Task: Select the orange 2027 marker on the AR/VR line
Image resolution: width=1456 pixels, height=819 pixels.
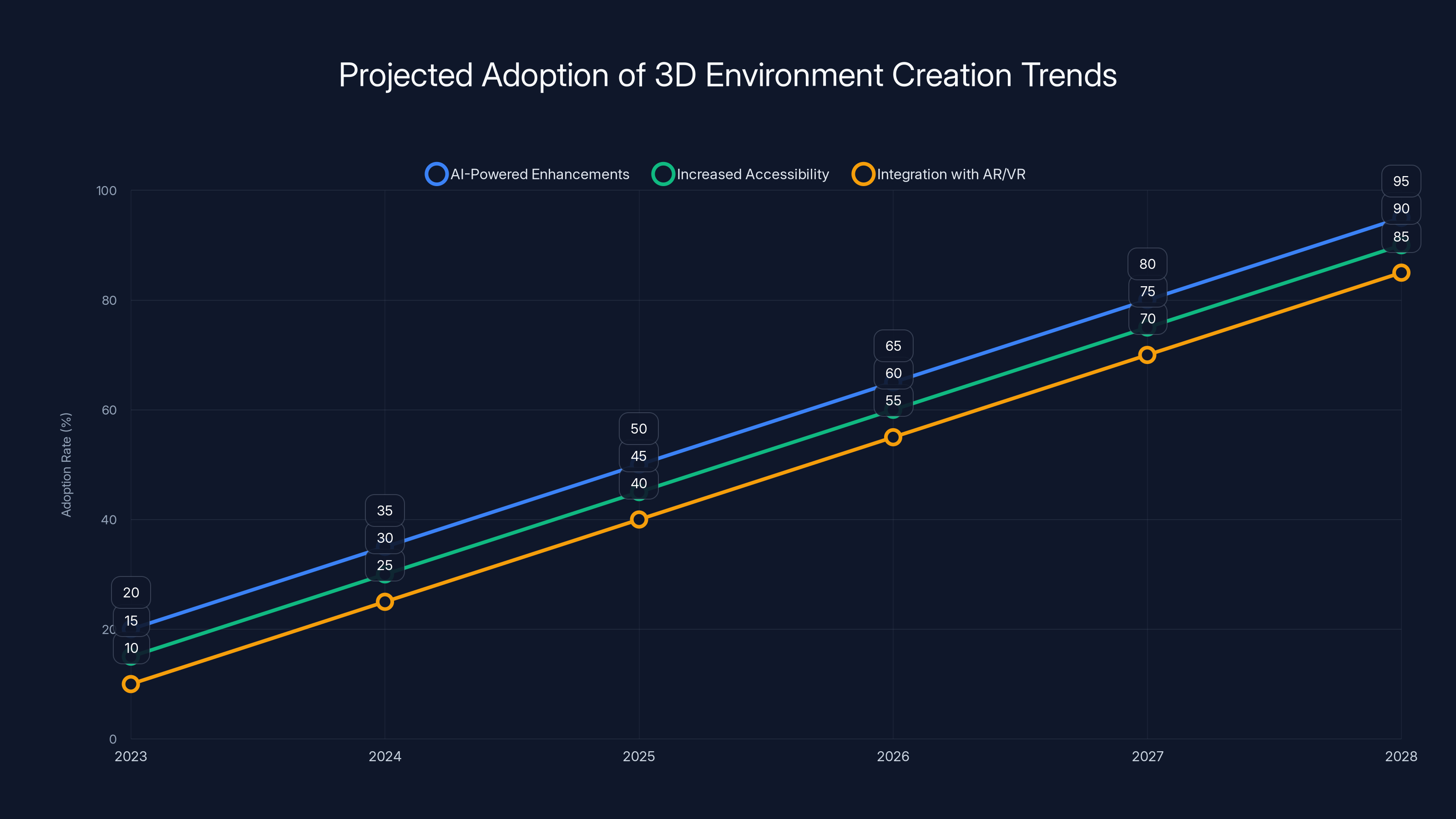Action: [x=1147, y=355]
